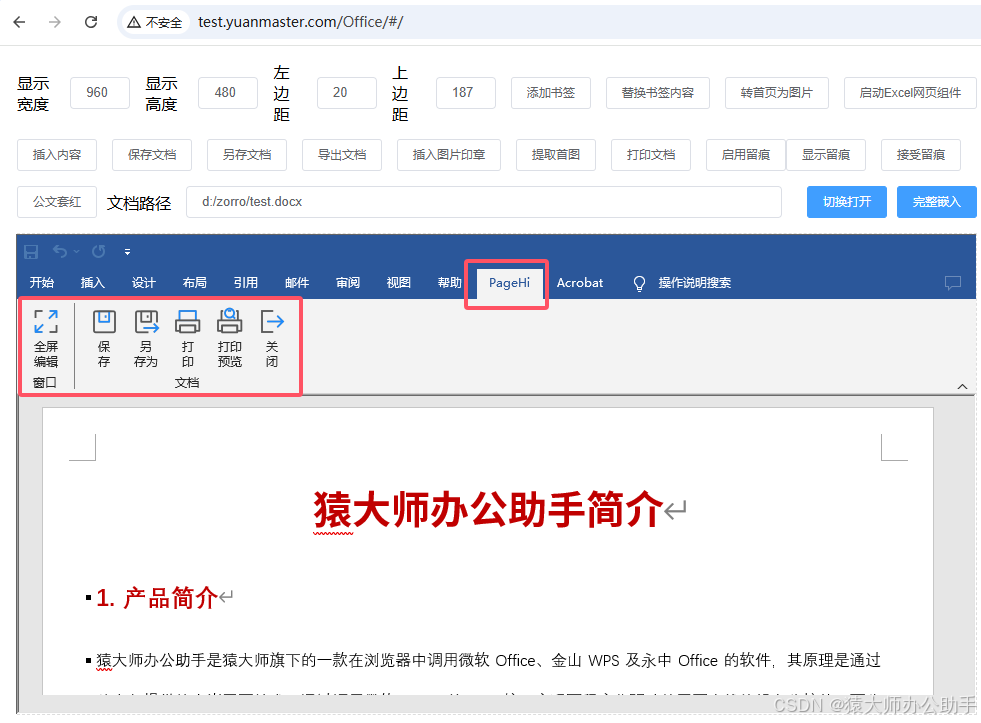The width and height of the screenshot is (981, 723).
Task: Click the heading 1. 产品简介
Action: click(x=156, y=598)
